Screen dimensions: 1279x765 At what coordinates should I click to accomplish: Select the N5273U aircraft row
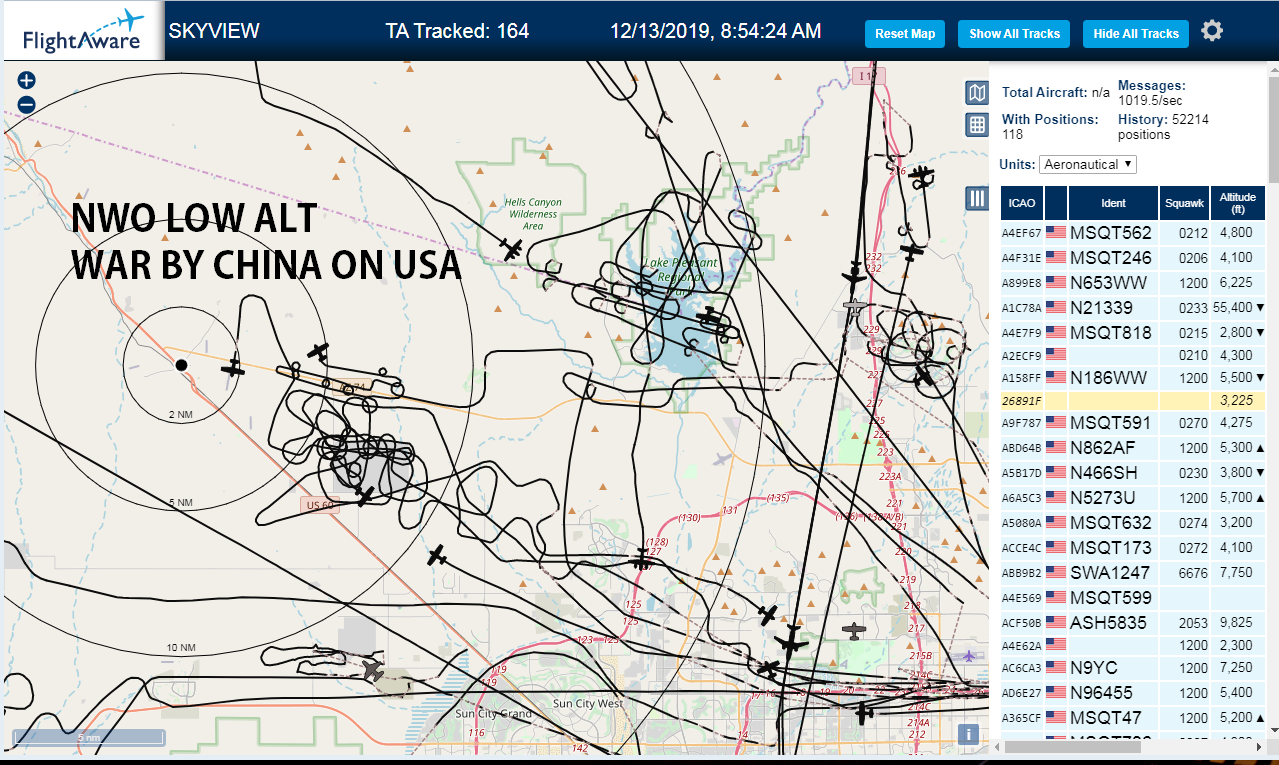(1134, 498)
